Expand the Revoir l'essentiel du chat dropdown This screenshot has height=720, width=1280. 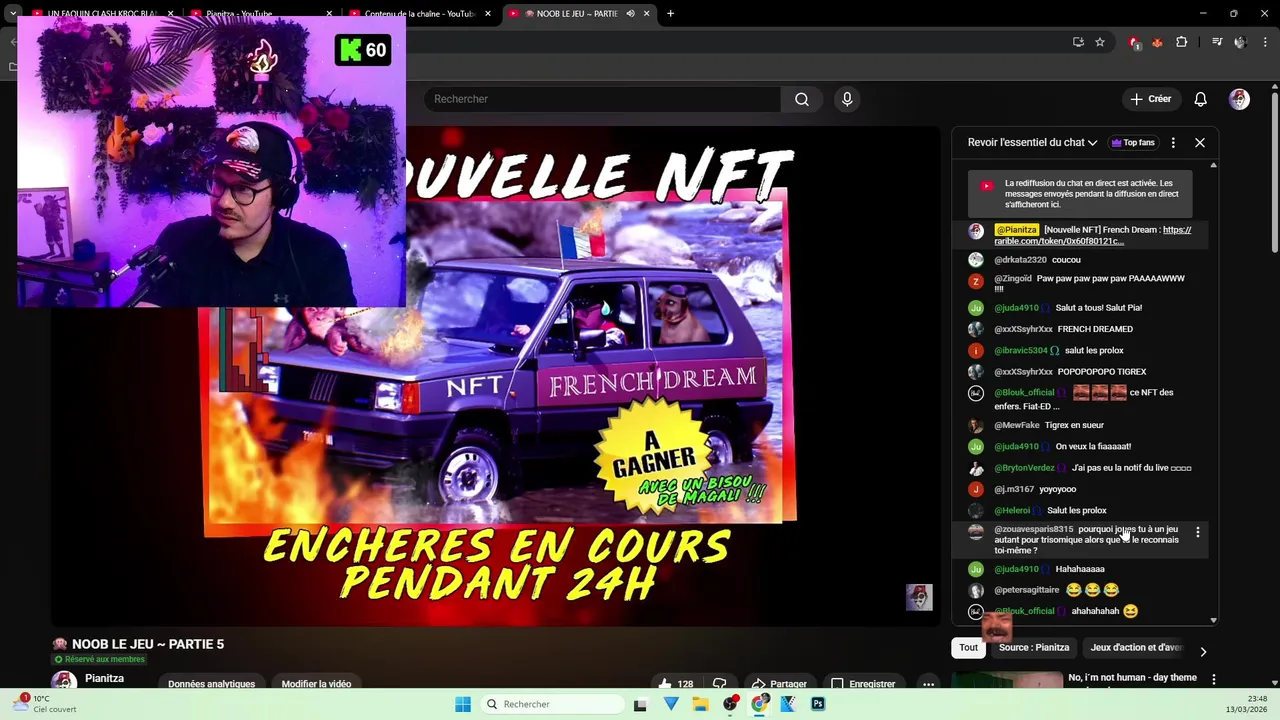[x=1032, y=143]
